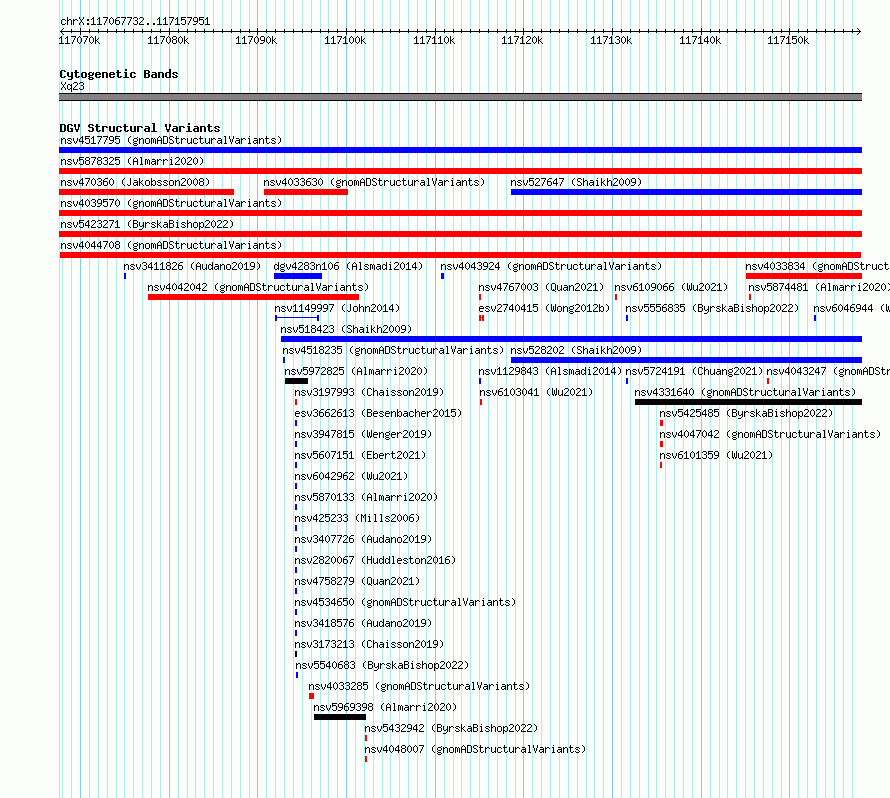Image resolution: width=890 pixels, height=798 pixels.
Task: Open nsv5423271 (ByrskaBishop2022) label
Action: (147, 224)
